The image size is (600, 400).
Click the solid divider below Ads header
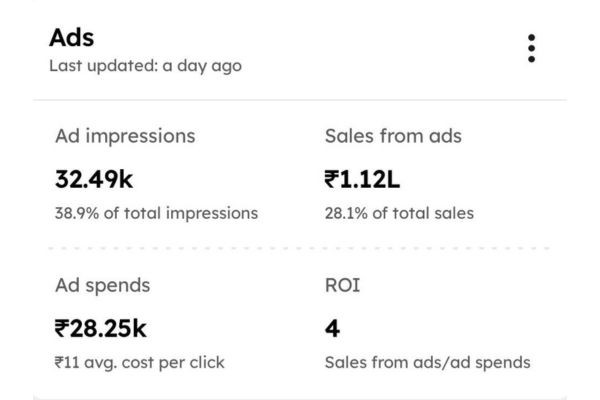coord(300,100)
